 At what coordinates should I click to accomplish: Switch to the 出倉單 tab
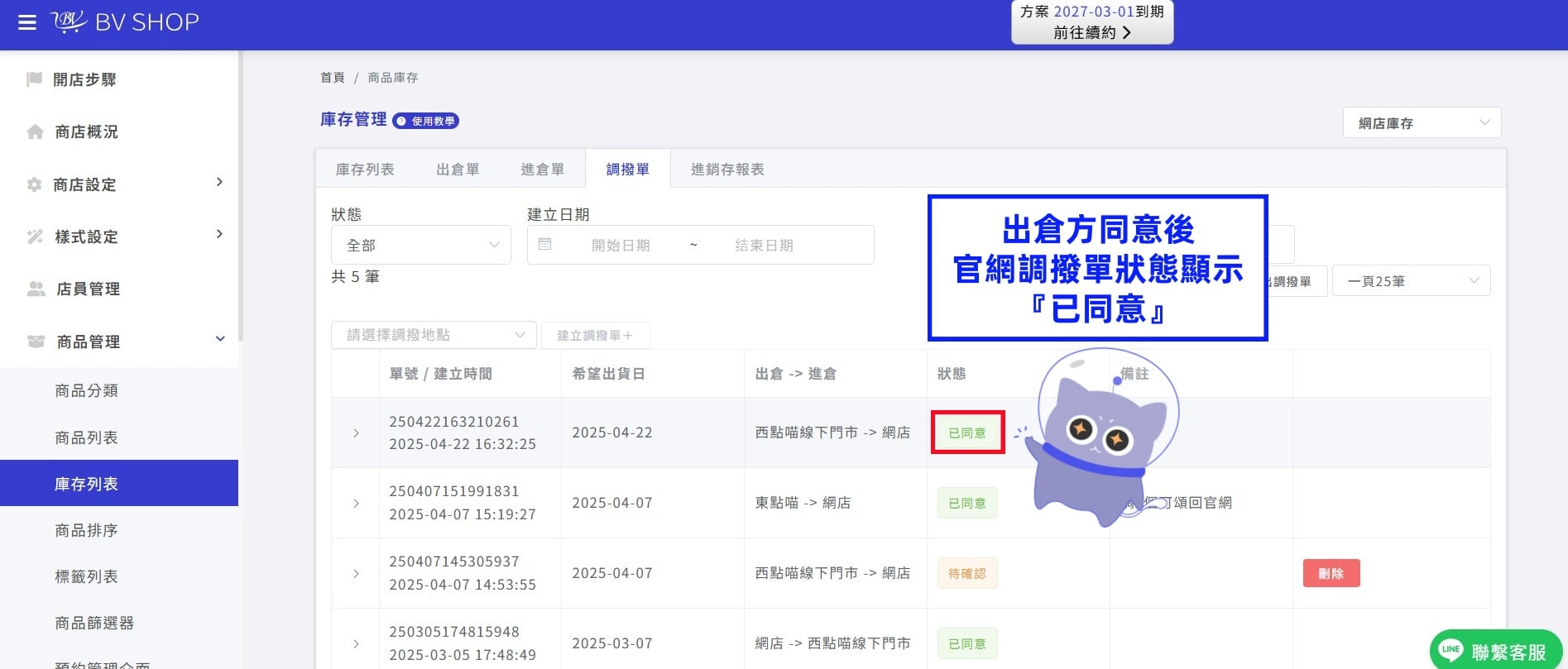458,170
